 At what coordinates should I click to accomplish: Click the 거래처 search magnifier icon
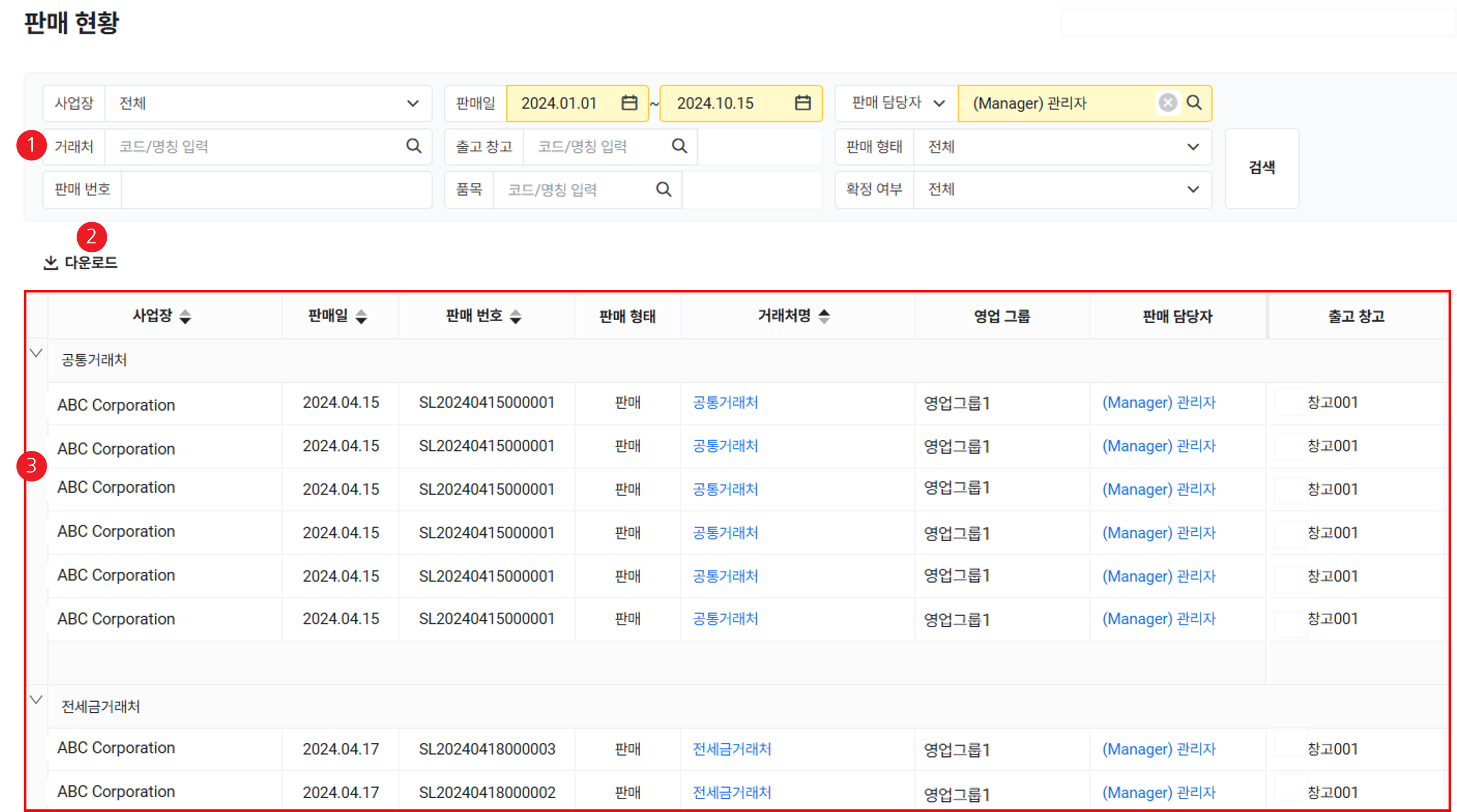414,146
